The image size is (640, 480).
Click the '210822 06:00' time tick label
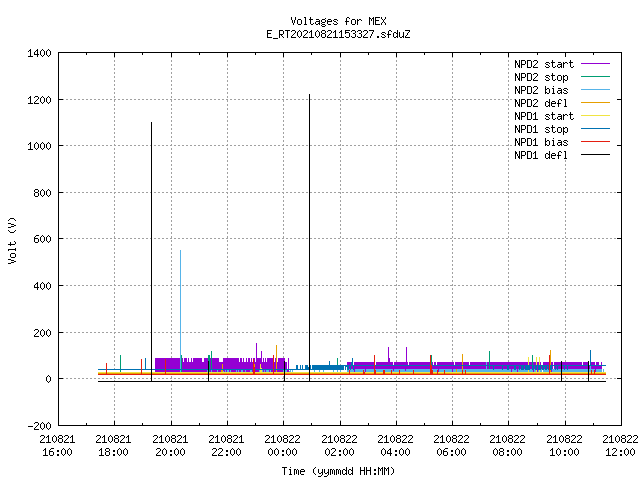pos(452,446)
